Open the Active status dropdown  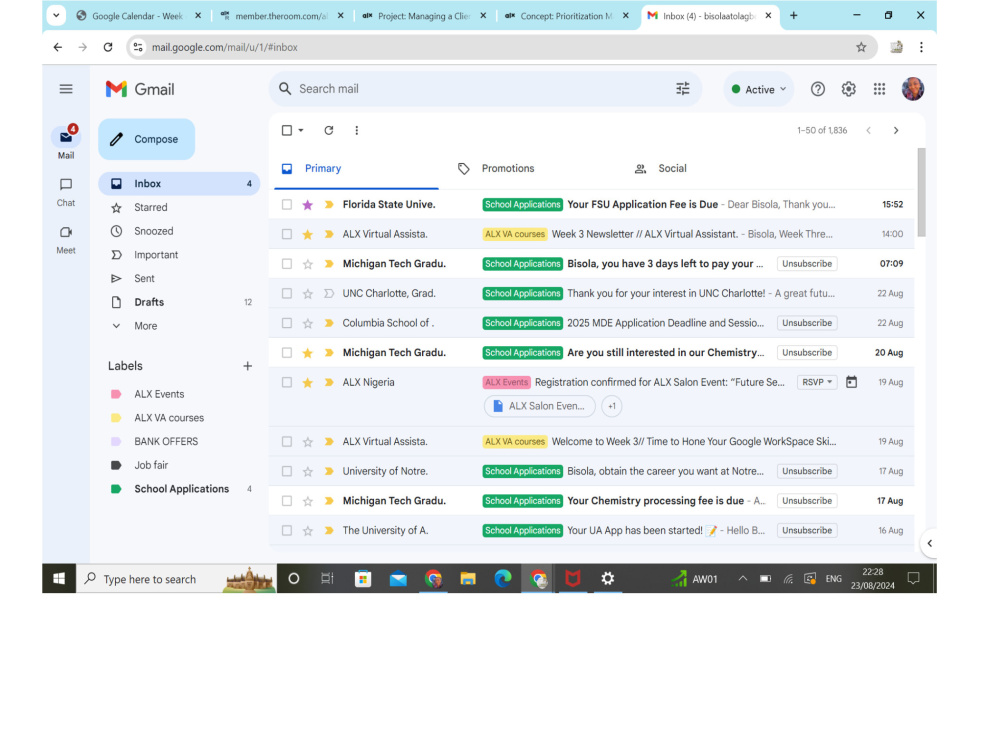[758, 89]
